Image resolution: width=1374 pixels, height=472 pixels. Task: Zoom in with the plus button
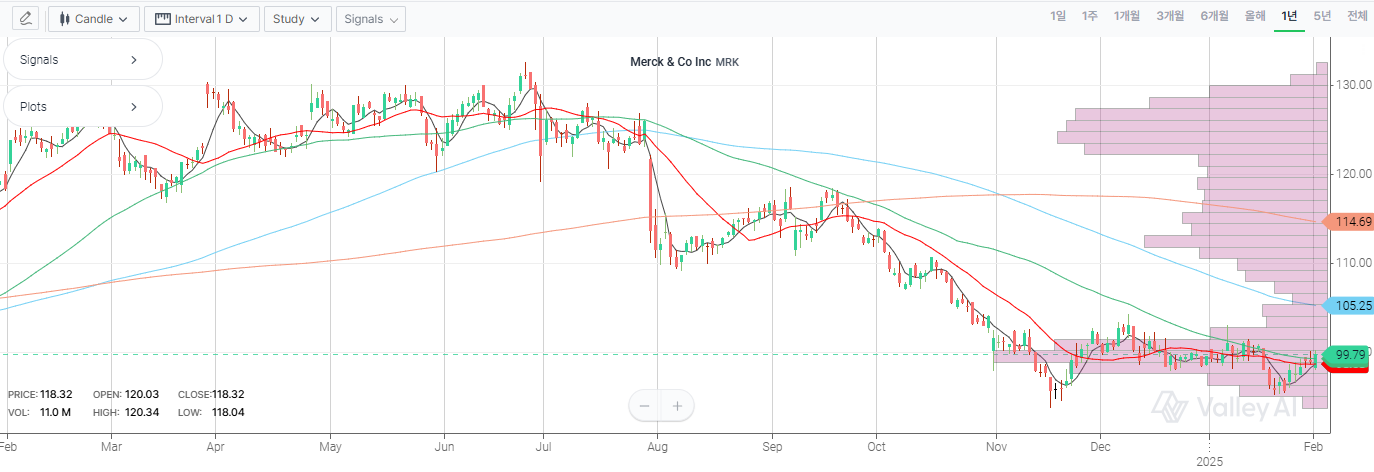click(677, 406)
